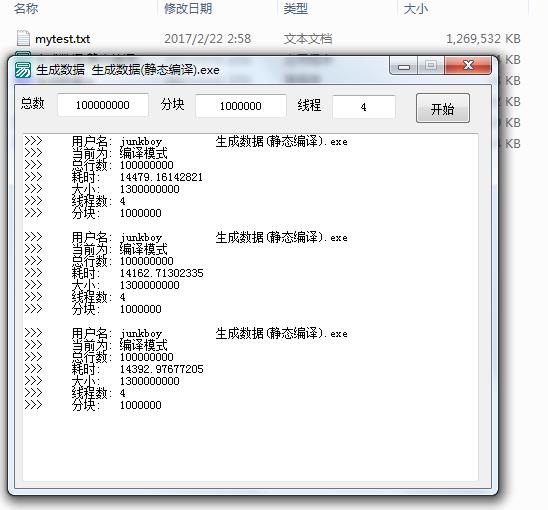This screenshot has width=548, height=510.
Task: Sort by the 名称 column header
Action: 26,8
